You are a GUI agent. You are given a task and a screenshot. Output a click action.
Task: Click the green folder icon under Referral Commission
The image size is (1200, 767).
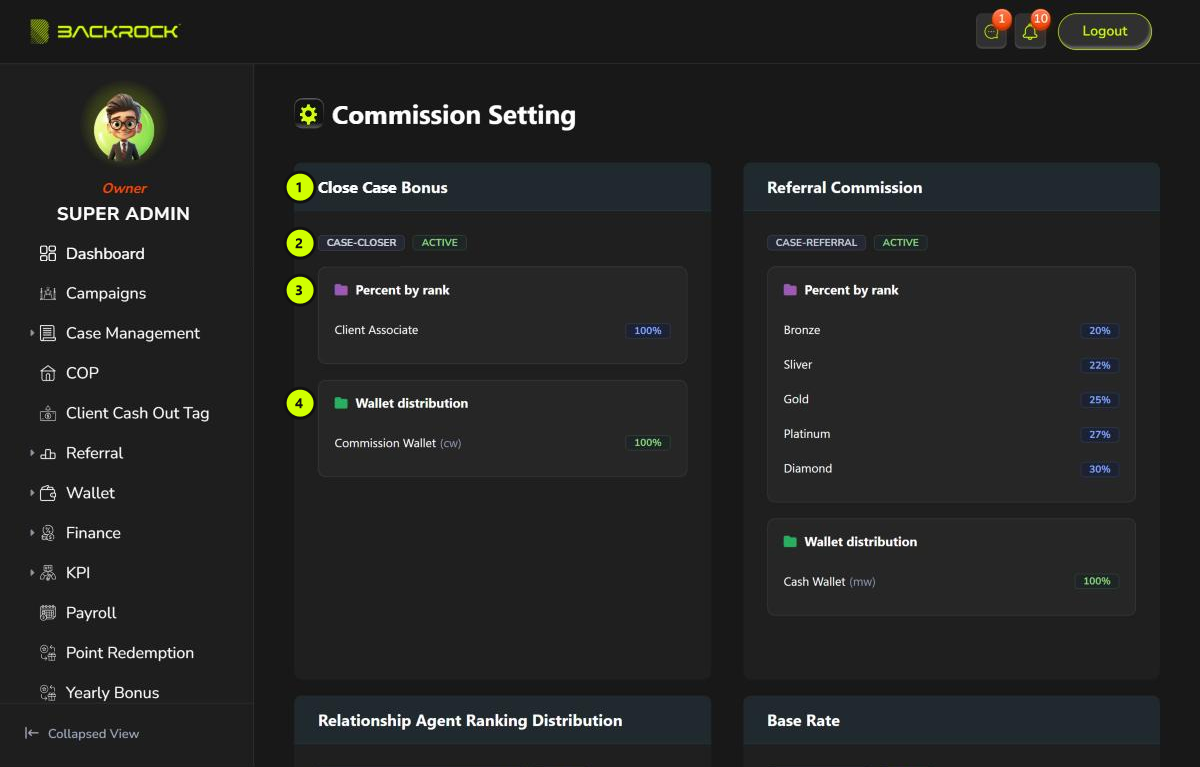[x=790, y=541]
